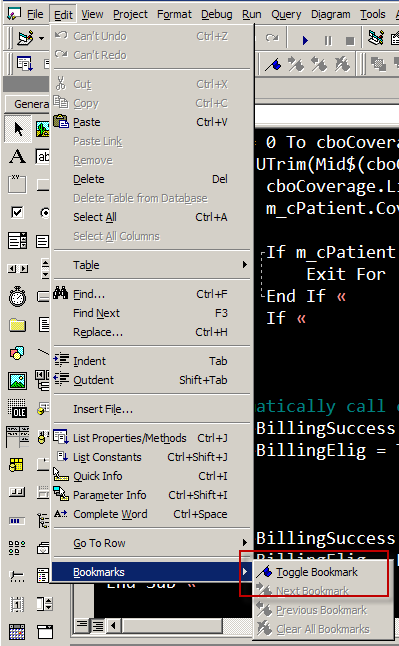Image resolution: width=399 pixels, height=646 pixels.
Task: Open the View menu
Action: pyautogui.click(x=92, y=14)
